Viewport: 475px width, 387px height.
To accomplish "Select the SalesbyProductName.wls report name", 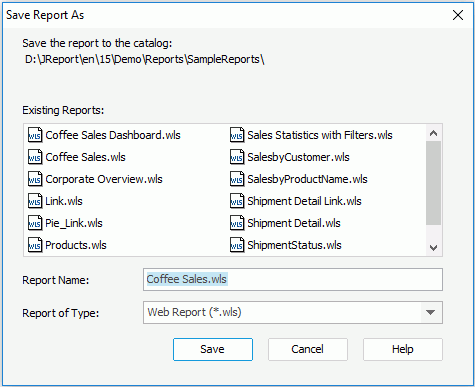I will click(307, 179).
